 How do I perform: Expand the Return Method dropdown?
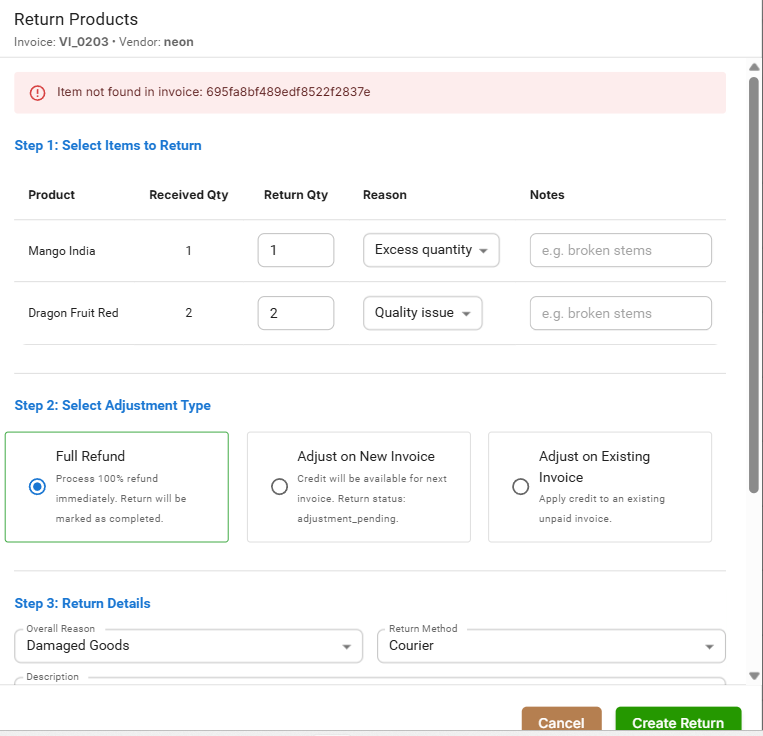[x=550, y=646]
